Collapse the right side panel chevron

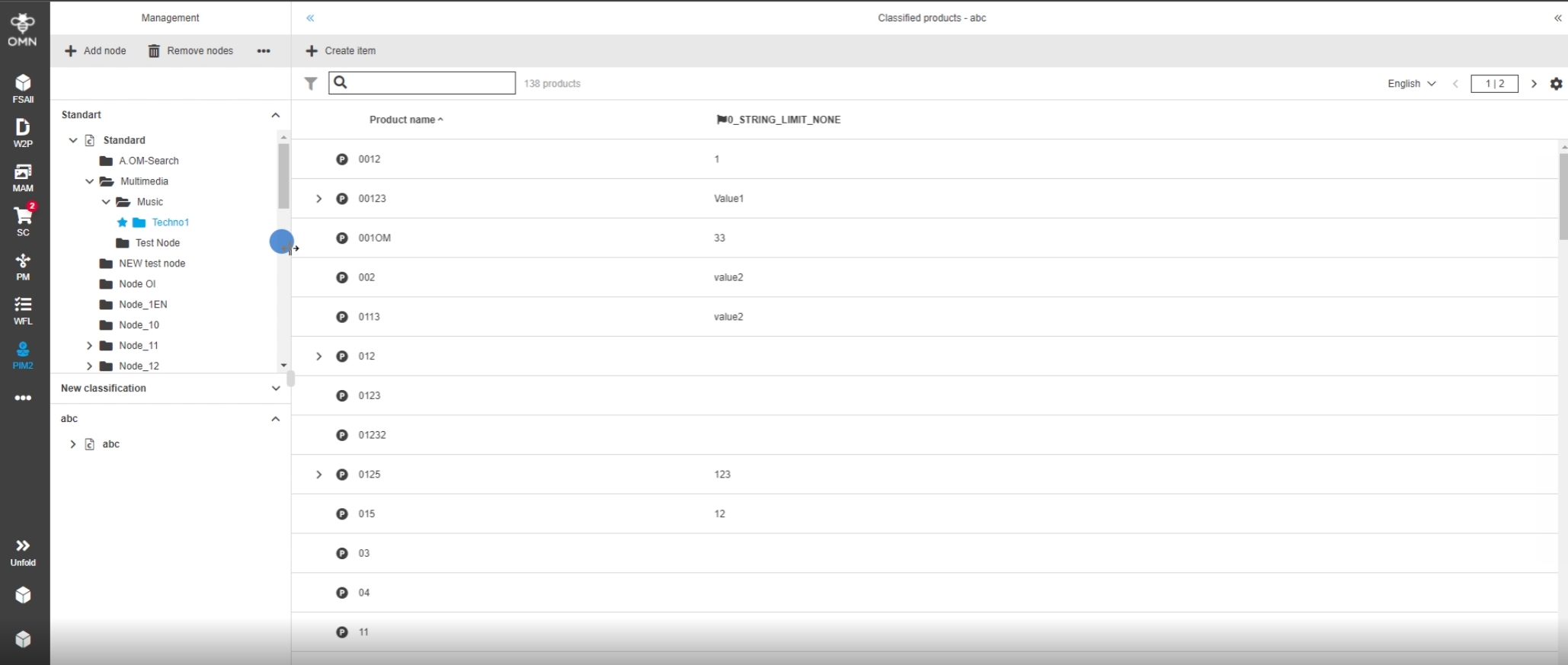(1558, 18)
